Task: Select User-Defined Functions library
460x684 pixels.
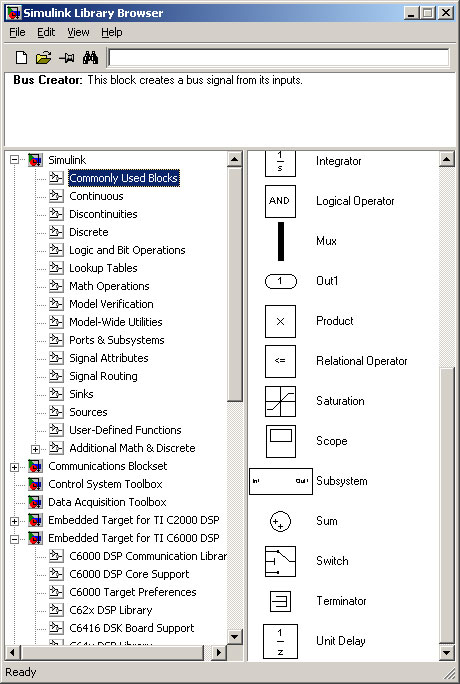Action: pyautogui.click(x=125, y=430)
